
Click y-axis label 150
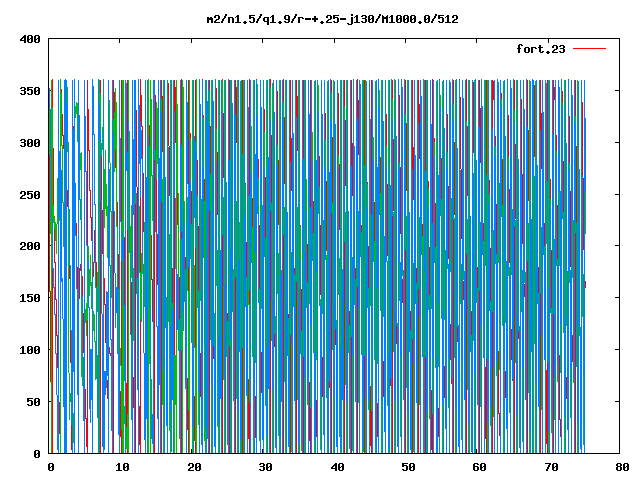(30, 298)
